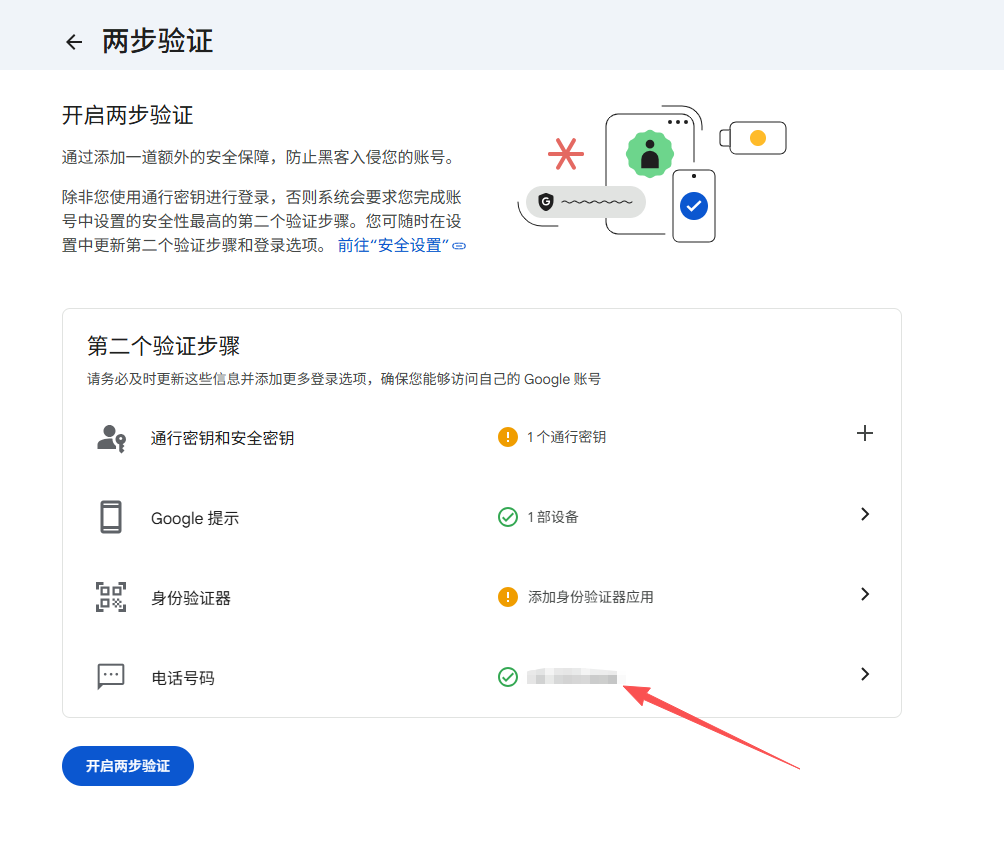This screenshot has height=846, width=1004.
Task: Open the 前往"安全设置" link
Action: [x=401, y=245]
